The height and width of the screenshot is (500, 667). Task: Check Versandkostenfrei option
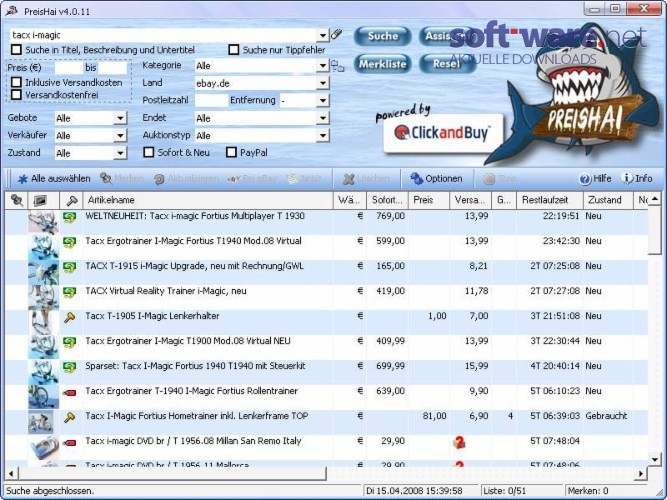click(17, 94)
